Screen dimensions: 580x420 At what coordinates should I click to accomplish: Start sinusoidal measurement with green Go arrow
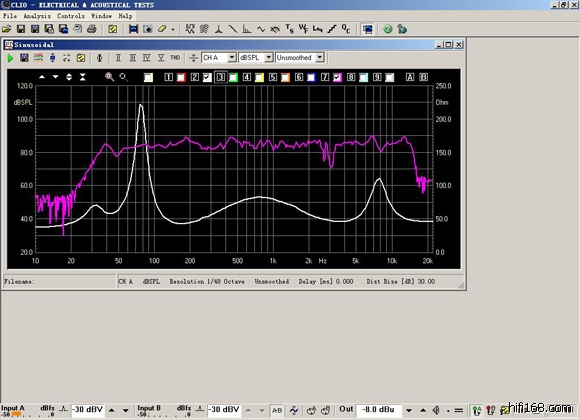tap(10, 58)
